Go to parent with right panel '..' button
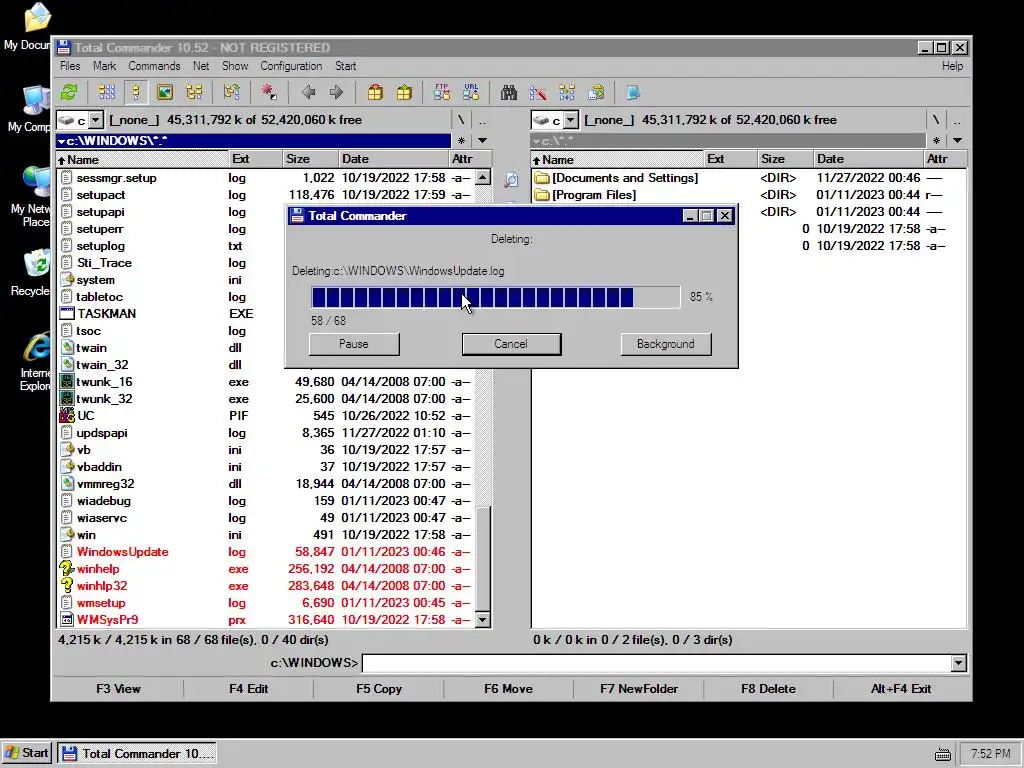This screenshot has width=1024, height=768. click(957, 120)
